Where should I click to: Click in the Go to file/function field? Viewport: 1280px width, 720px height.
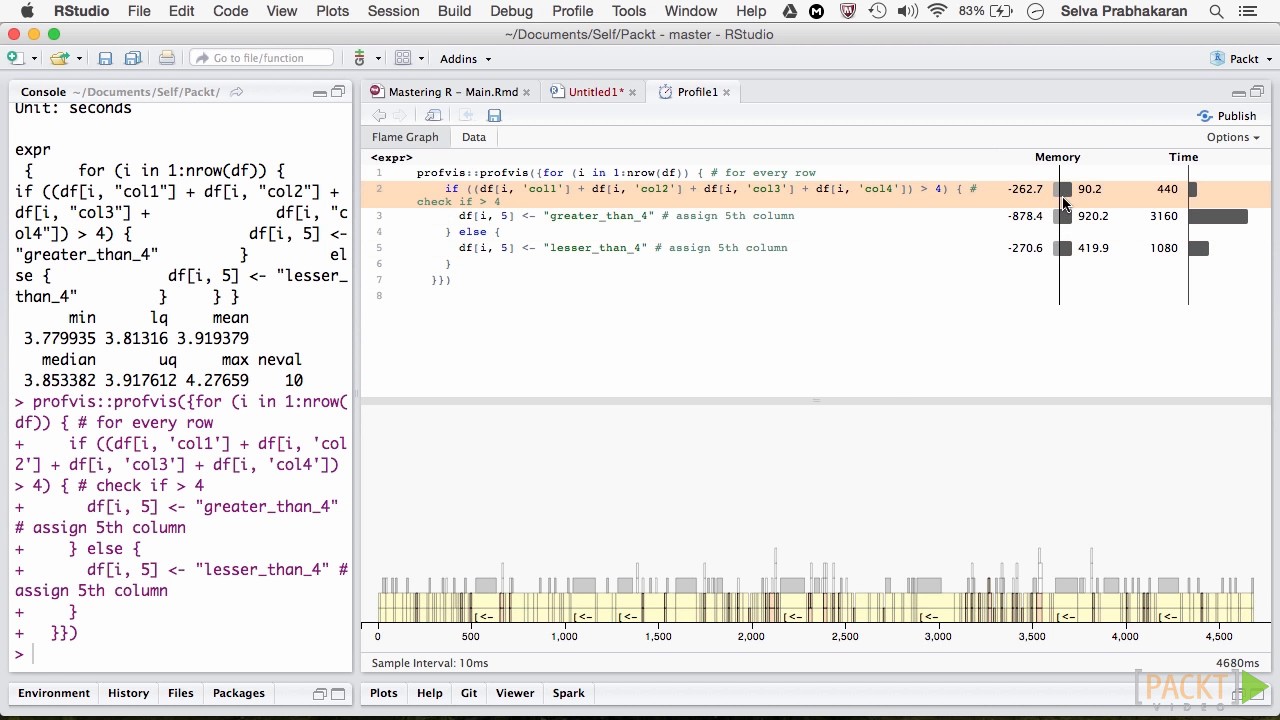pos(262,58)
